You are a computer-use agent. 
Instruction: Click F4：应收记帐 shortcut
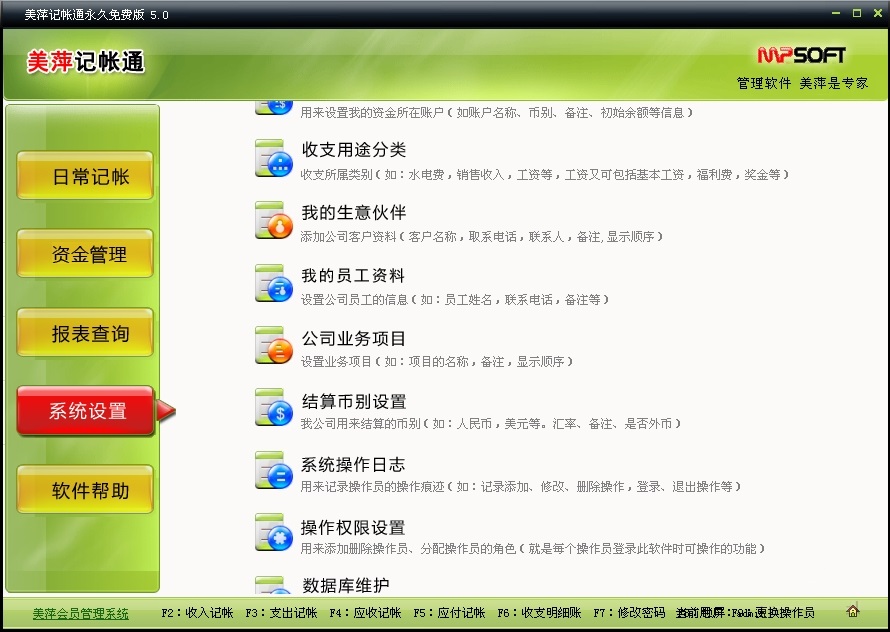point(365,613)
